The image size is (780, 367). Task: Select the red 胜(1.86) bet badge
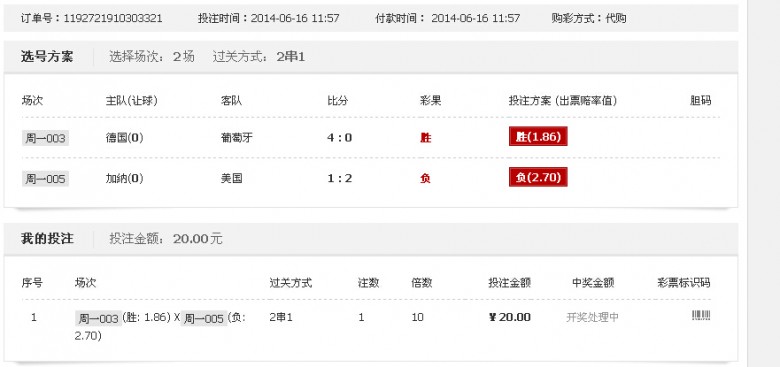[538, 137]
